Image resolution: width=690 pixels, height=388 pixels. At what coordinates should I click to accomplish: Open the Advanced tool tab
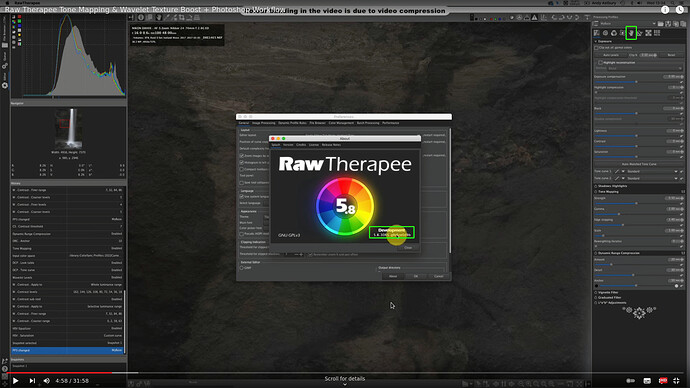tap(622, 33)
